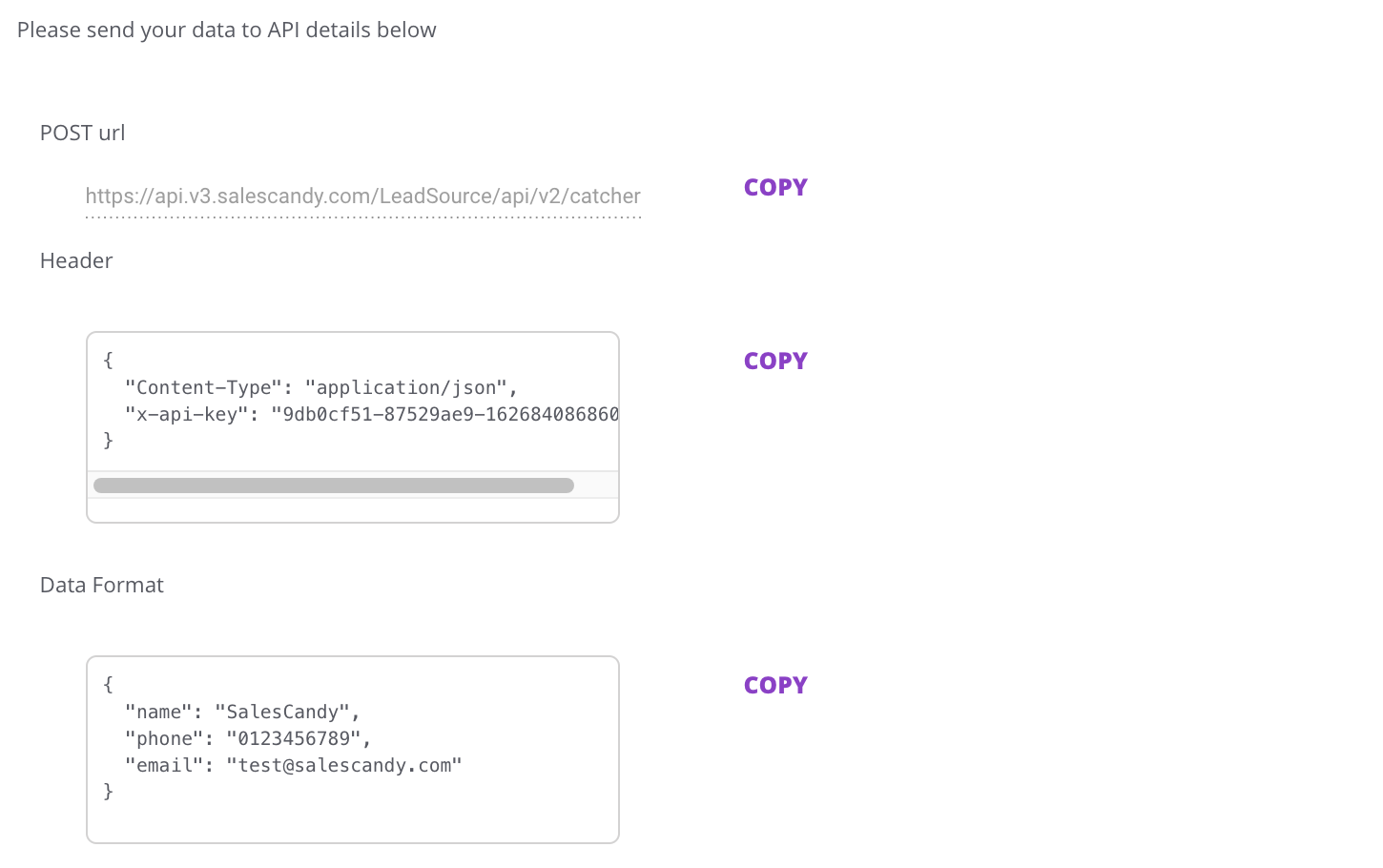Click the POST url text field
Viewport: 1383px width, 868px height.
point(362,196)
